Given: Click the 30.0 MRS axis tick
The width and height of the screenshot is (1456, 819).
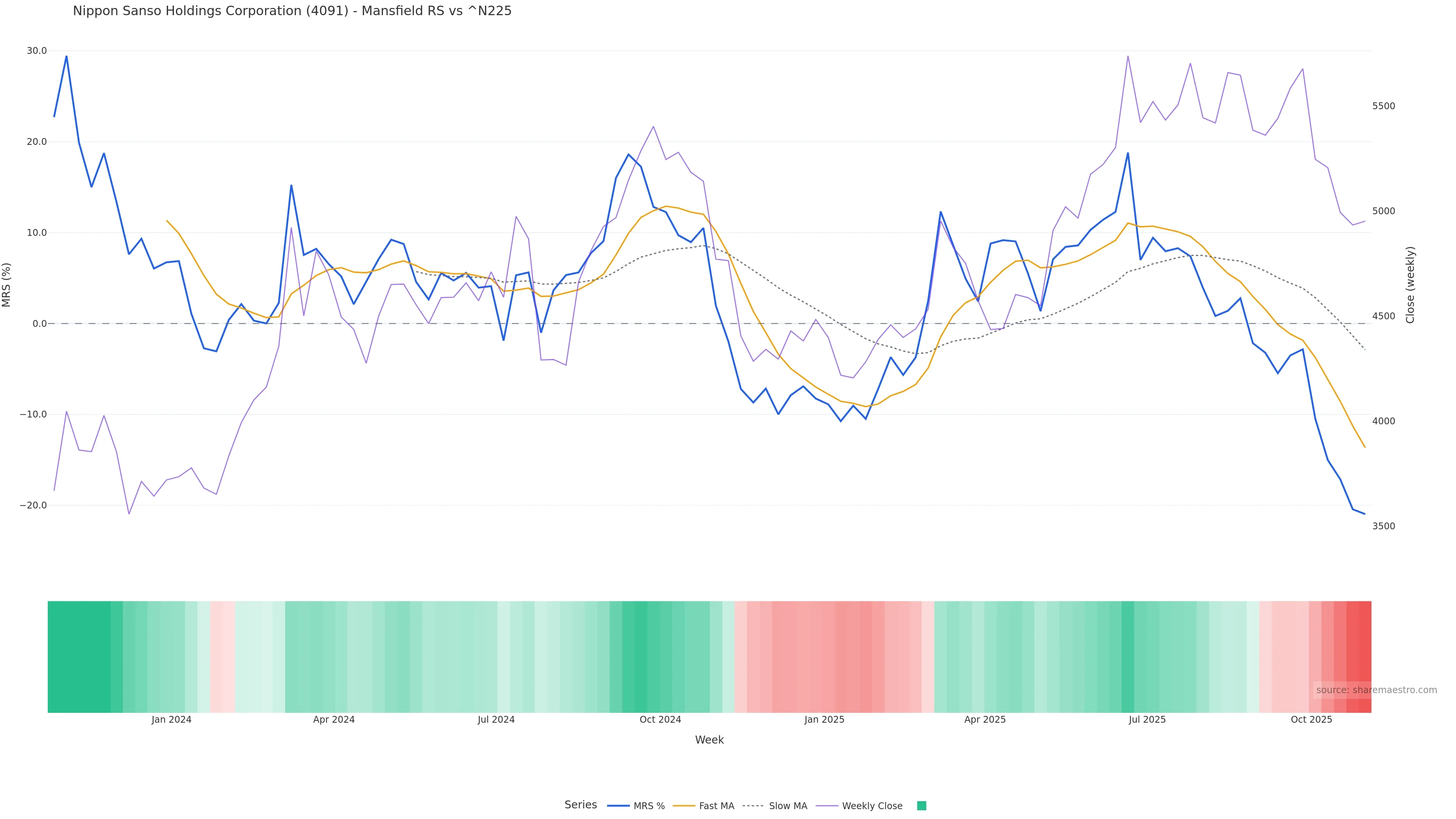Looking at the screenshot, I should [37, 51].
